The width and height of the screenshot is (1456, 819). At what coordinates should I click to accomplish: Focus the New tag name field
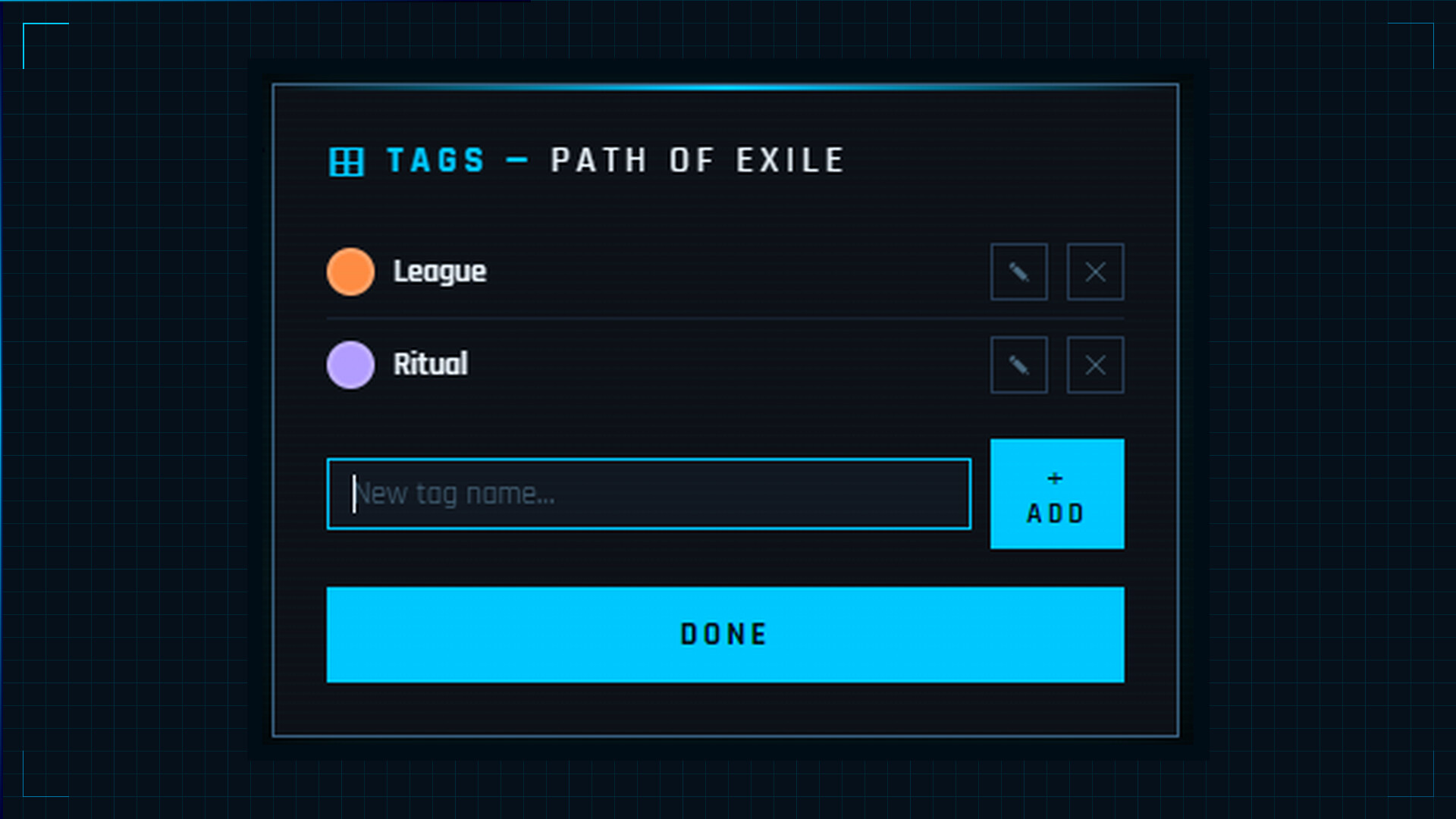click(x=648, y=494)
